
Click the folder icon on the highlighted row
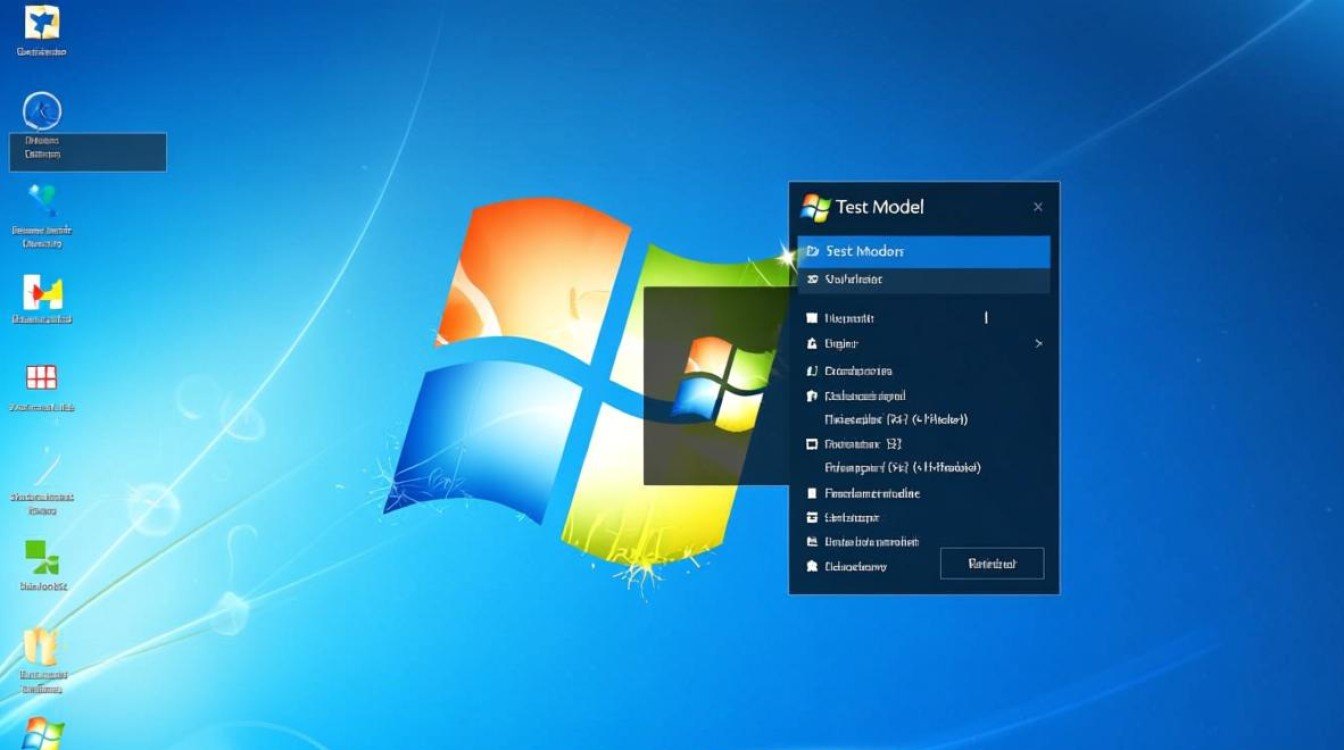click(812, 251)
